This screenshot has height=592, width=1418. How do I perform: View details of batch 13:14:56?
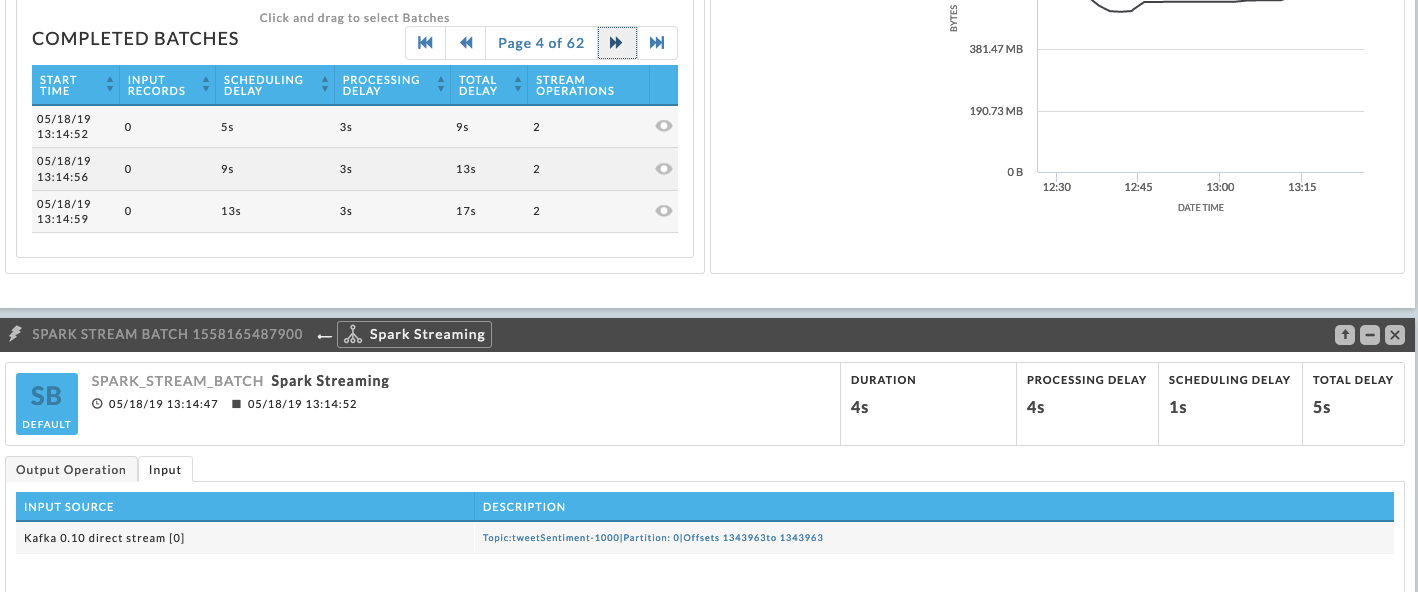click(663, 169)
